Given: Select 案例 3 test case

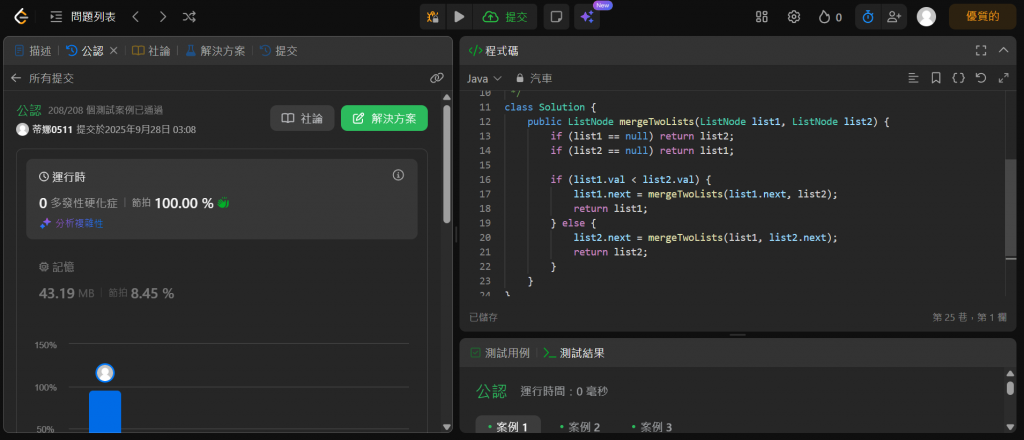Looking at the screenshot, I should tap(652, 427).
